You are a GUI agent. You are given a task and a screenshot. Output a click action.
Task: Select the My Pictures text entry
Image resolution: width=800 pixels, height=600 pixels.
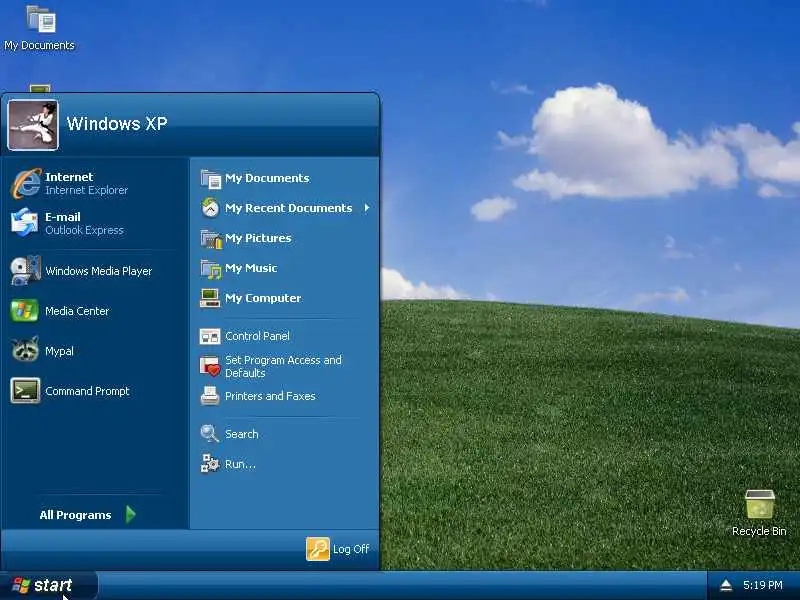pos(258,238)
